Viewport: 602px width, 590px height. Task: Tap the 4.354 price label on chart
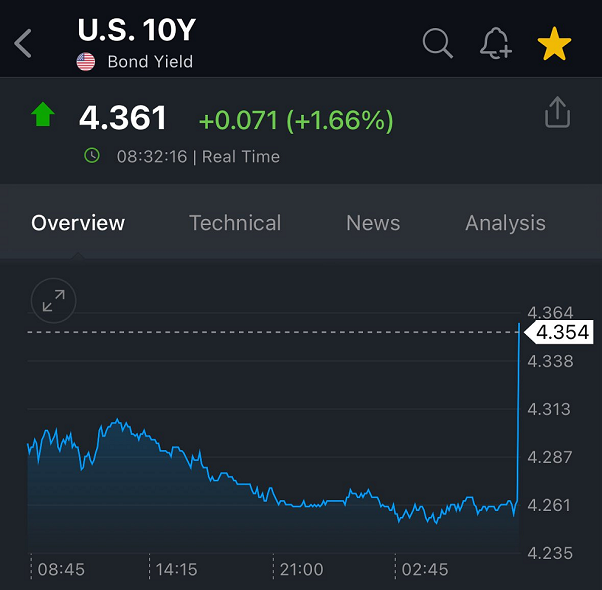point(562,333)
